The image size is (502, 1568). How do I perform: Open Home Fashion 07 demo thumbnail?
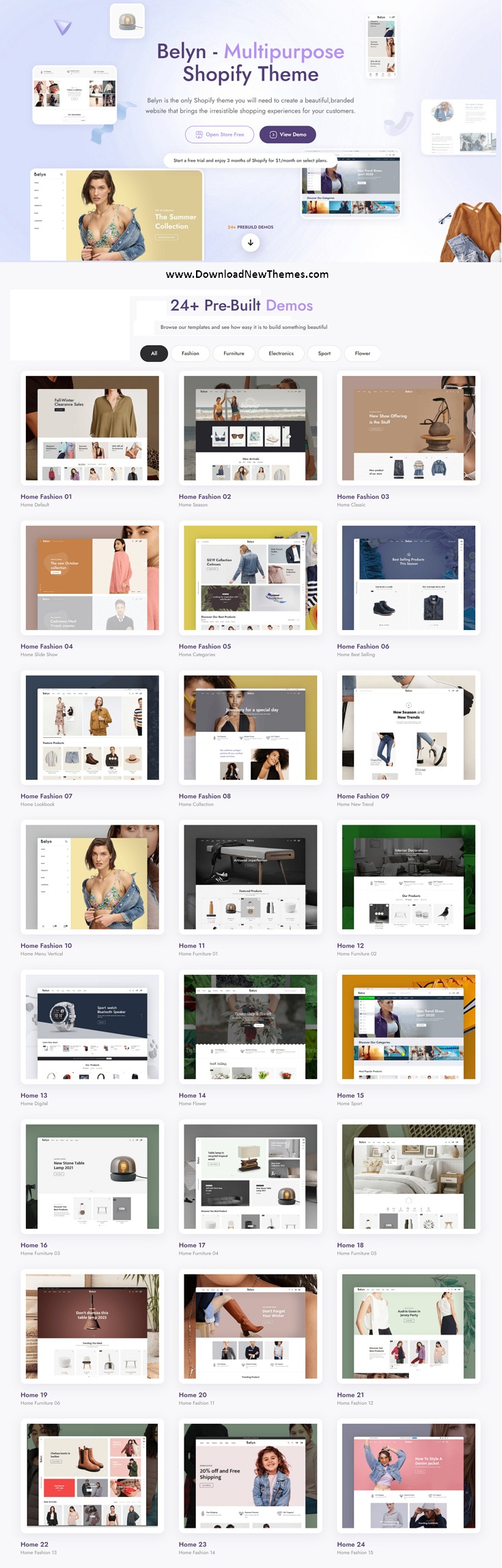[x=92, y=728]
